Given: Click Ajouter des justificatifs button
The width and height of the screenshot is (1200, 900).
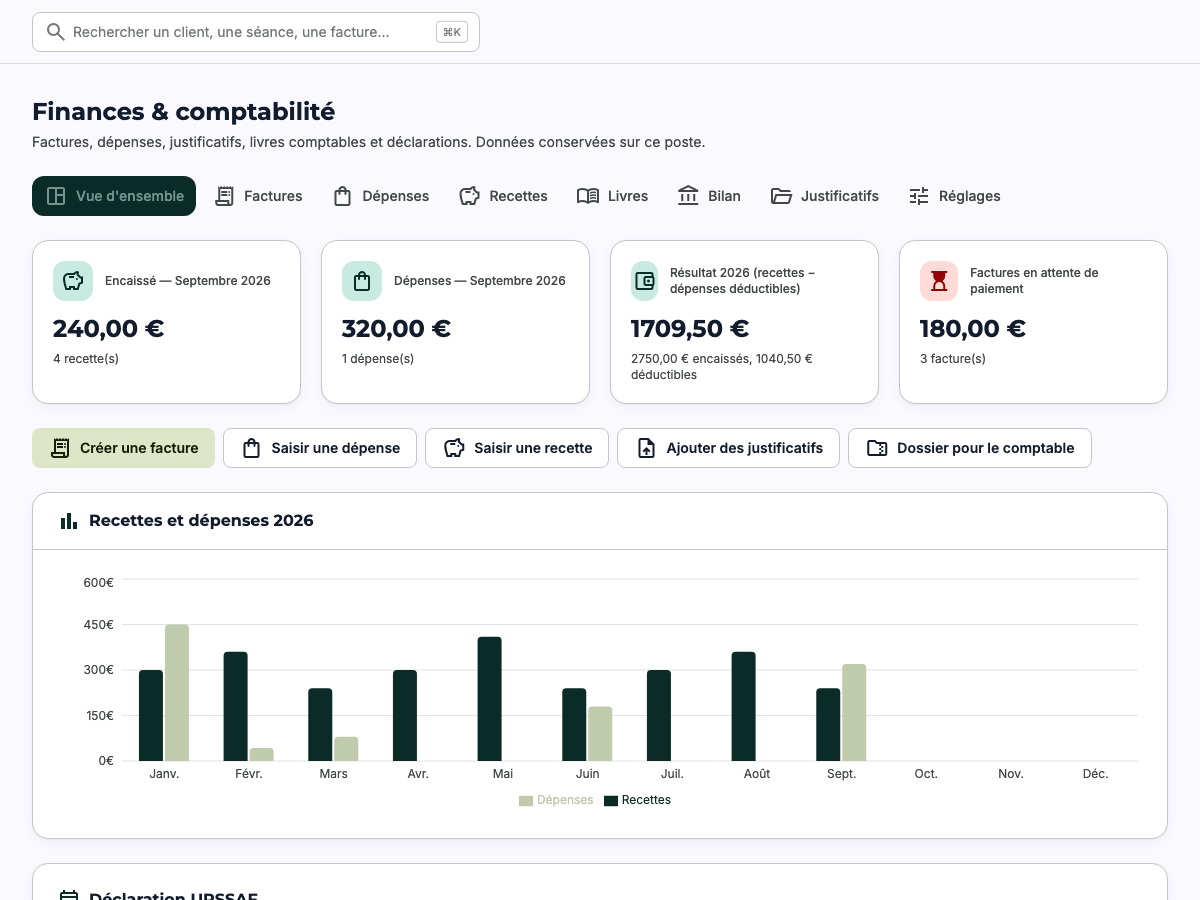Looking at the screenshot, I should pos(728,448).
